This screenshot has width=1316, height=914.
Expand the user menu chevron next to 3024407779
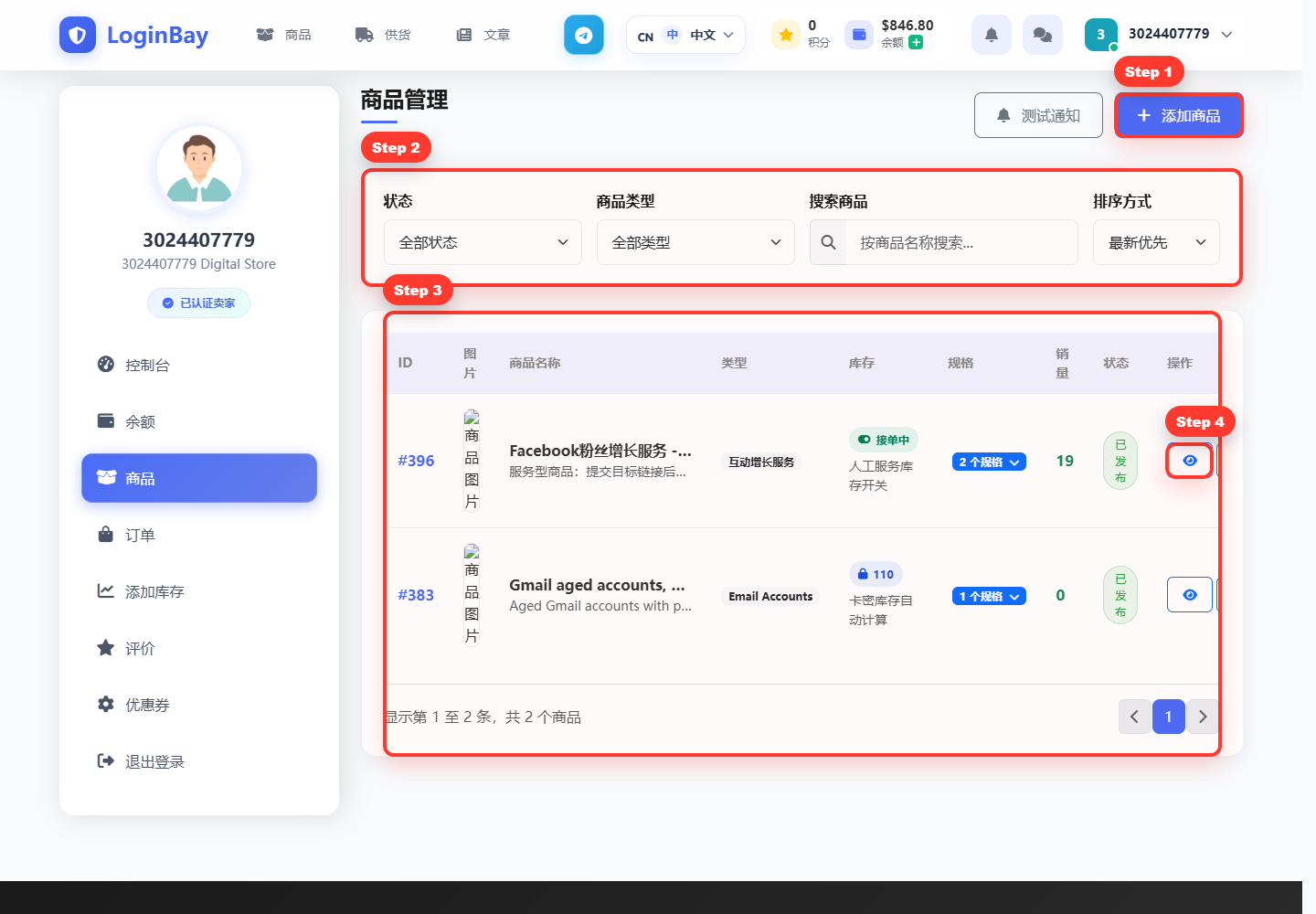coord(1226,35)
